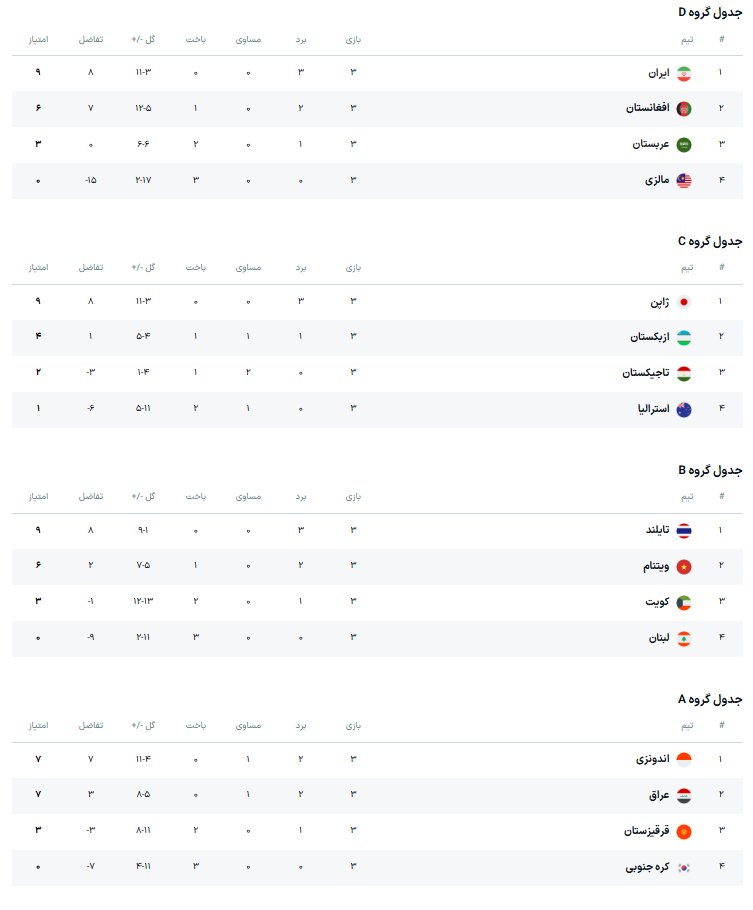Click the Vietnam flag icon

pos(684,567)
